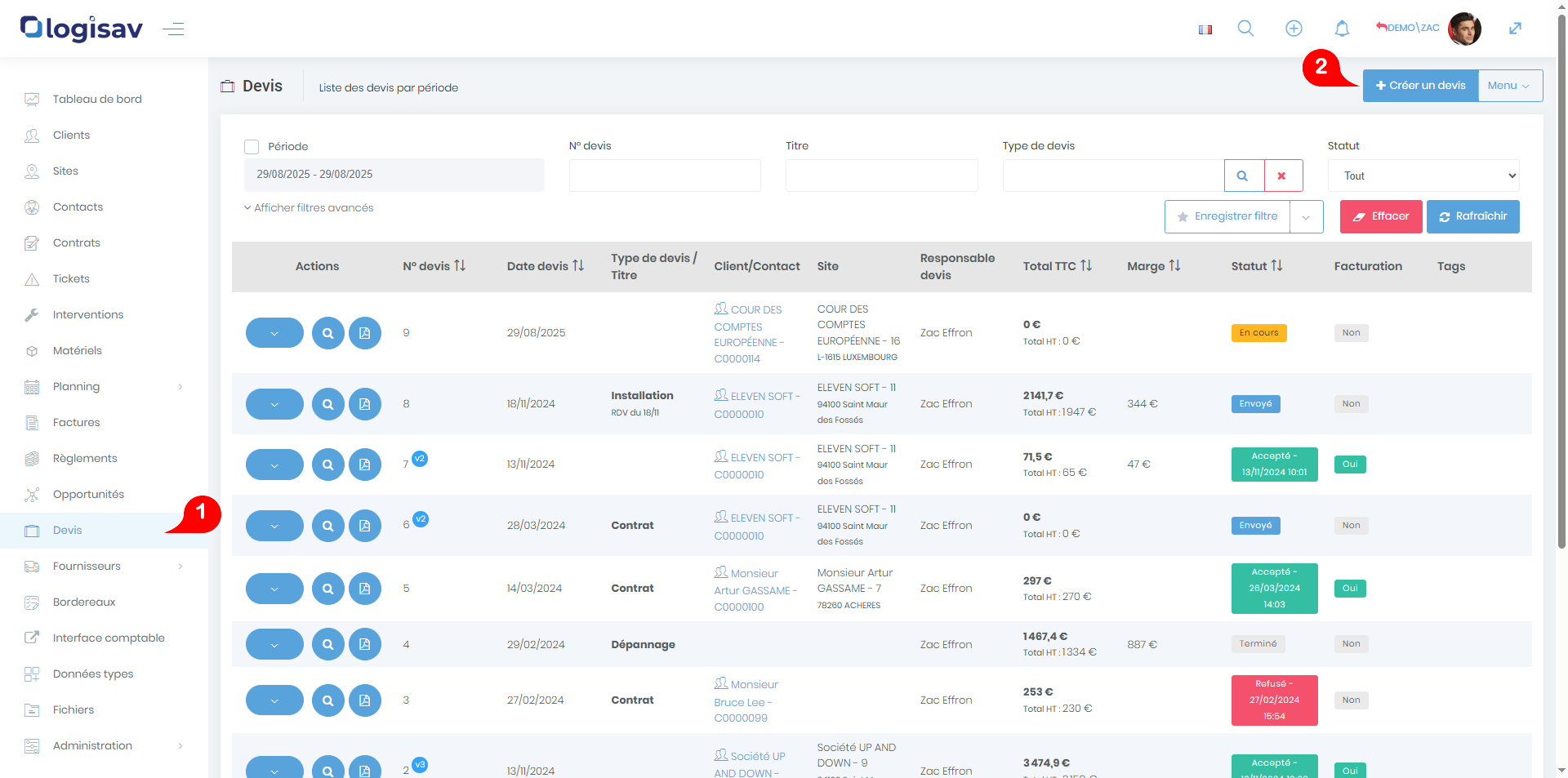Open actions dropdown for devis 3

(274, 700)
